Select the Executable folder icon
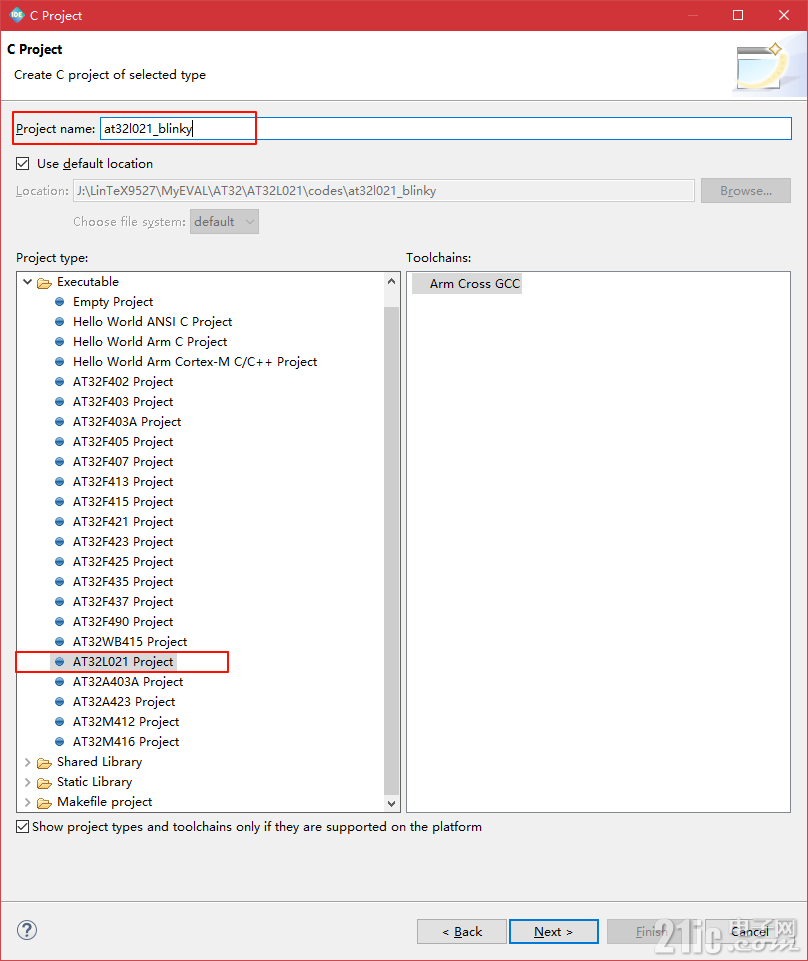 click(x=44, y=283)
